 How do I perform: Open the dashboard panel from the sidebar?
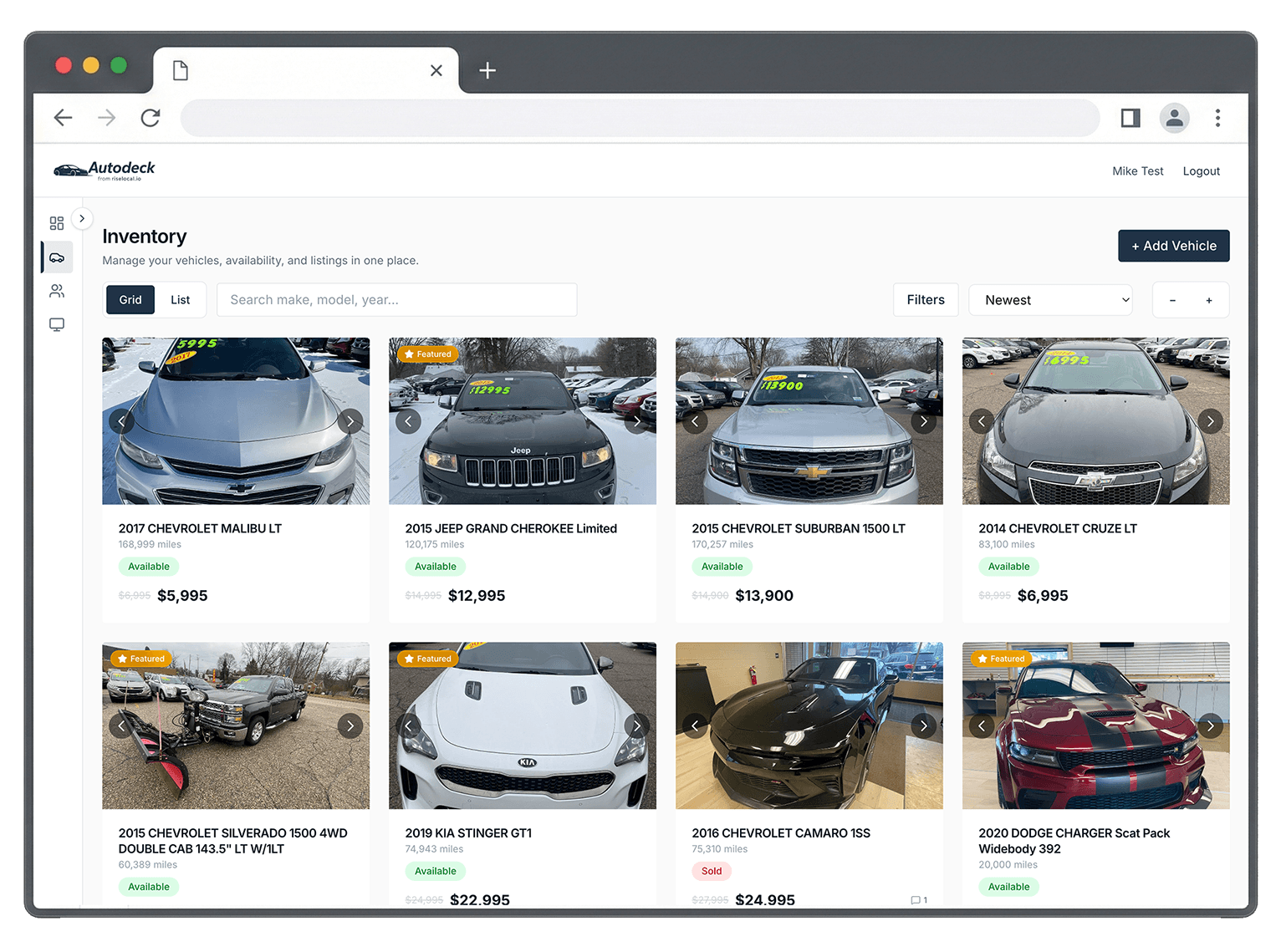coord(56,223)
